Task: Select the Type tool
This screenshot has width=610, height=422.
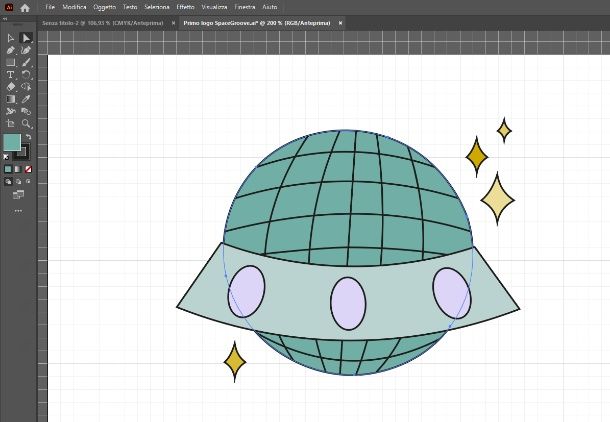Action: pyautogui.click(x=11, y=75)
